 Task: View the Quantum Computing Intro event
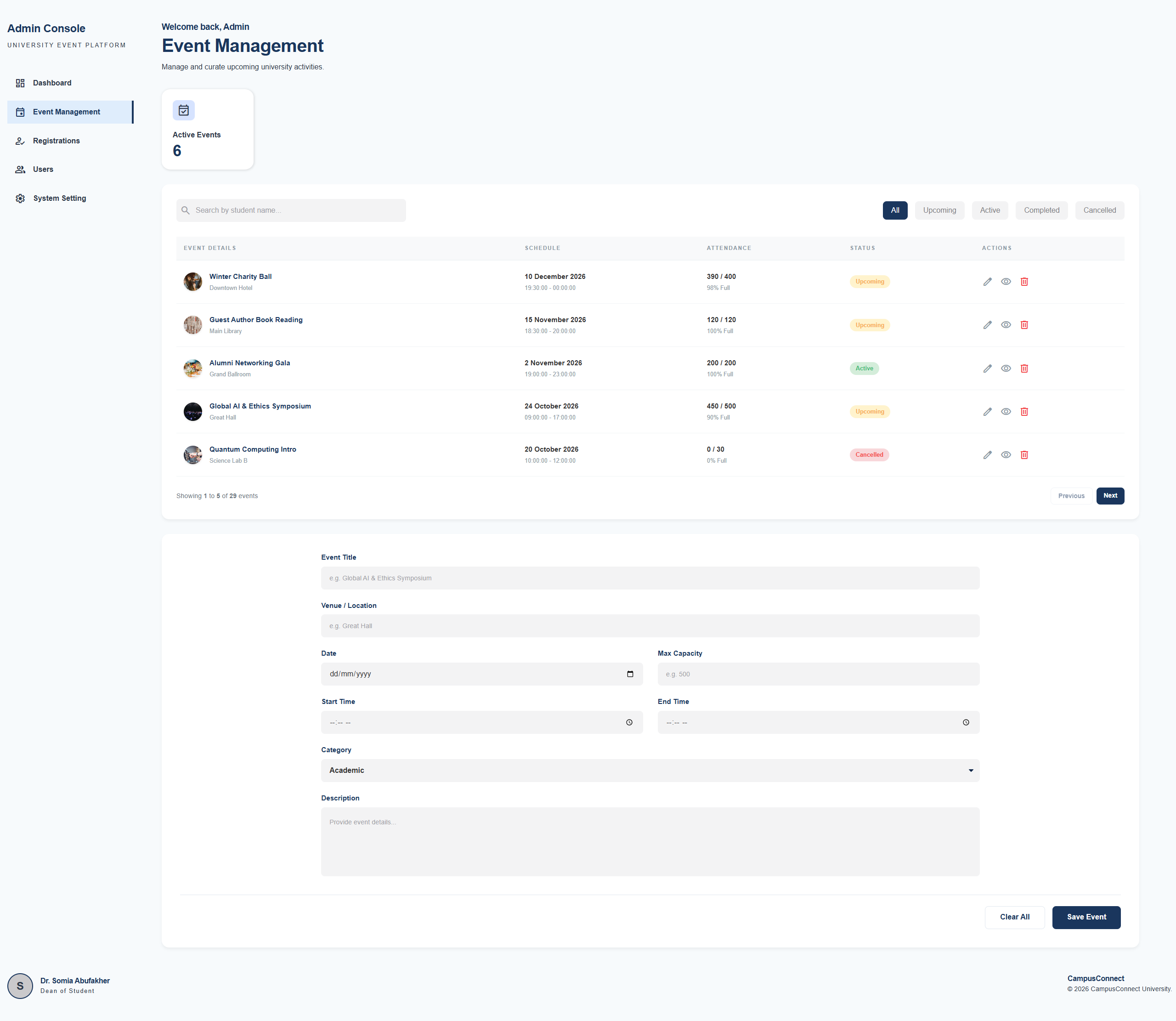click(x=1006, y=454)
